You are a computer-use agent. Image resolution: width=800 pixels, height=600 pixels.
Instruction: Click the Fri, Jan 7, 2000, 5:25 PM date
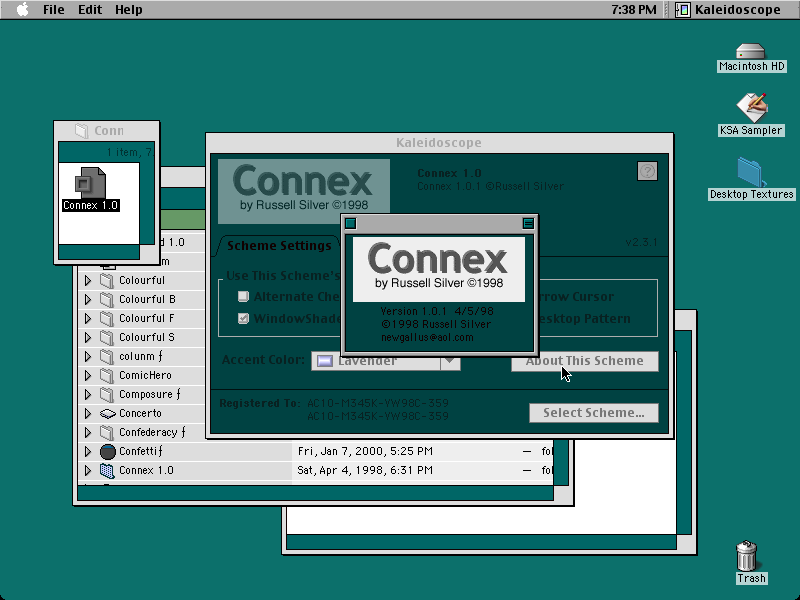coord(365,452)
